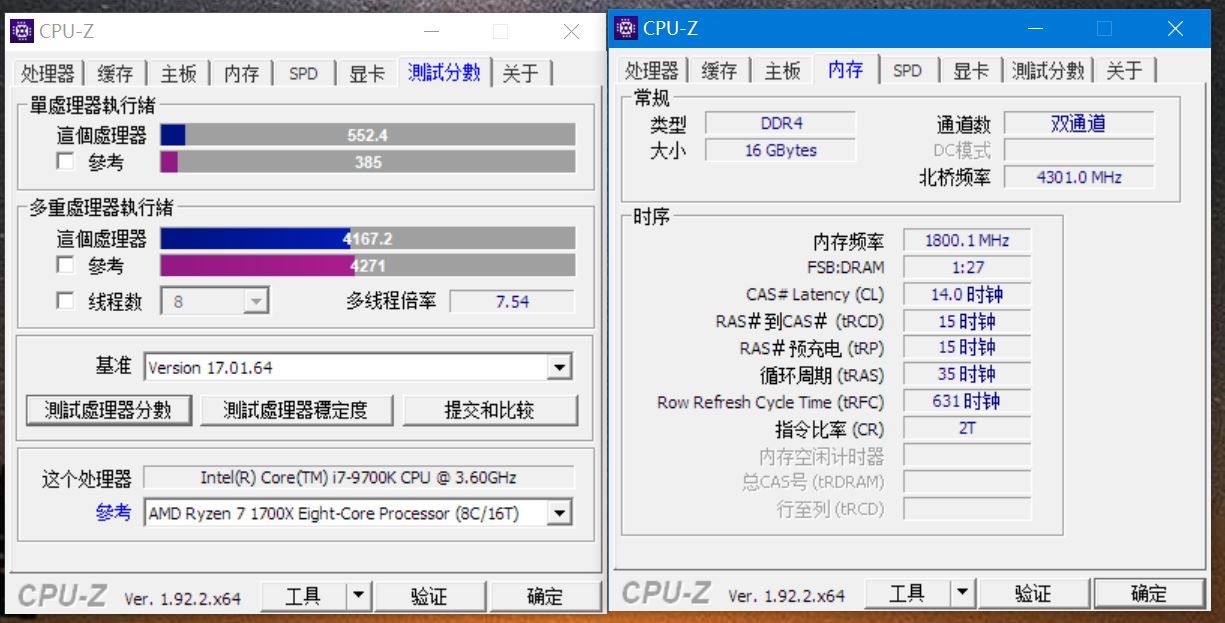Click the CPU-Z icon in the right window title bar
The height and width of the screenshot is (623, 1225).
click(624, 29)
